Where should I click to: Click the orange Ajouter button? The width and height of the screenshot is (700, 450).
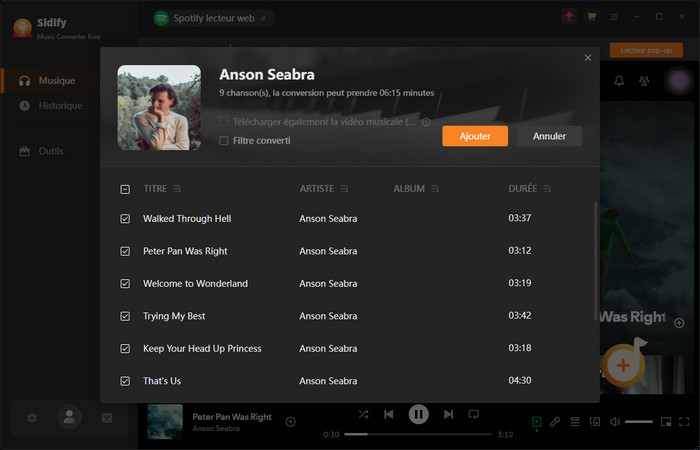pyautogui.click(x=475, y=136)
